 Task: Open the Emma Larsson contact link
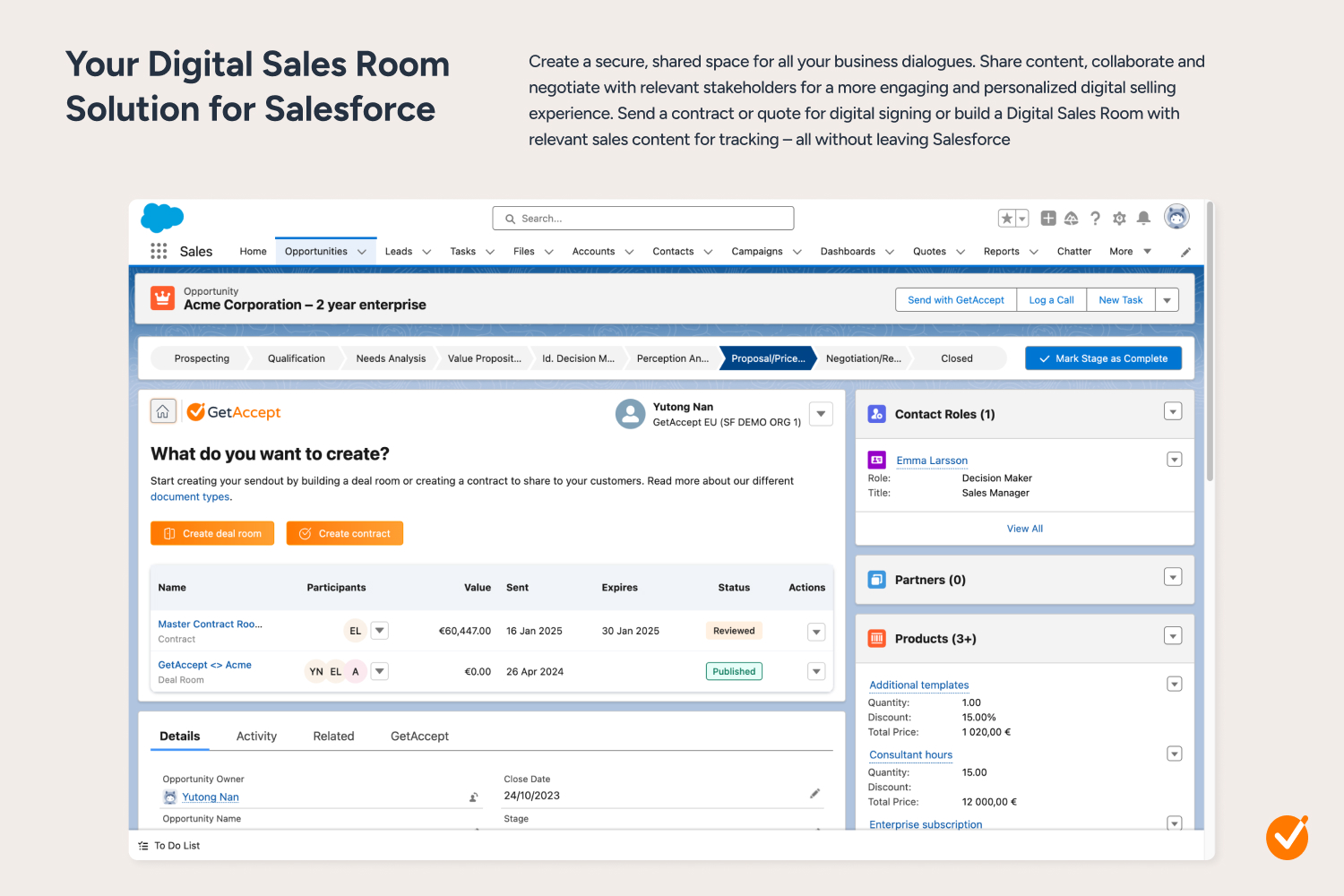pos(932,461)
